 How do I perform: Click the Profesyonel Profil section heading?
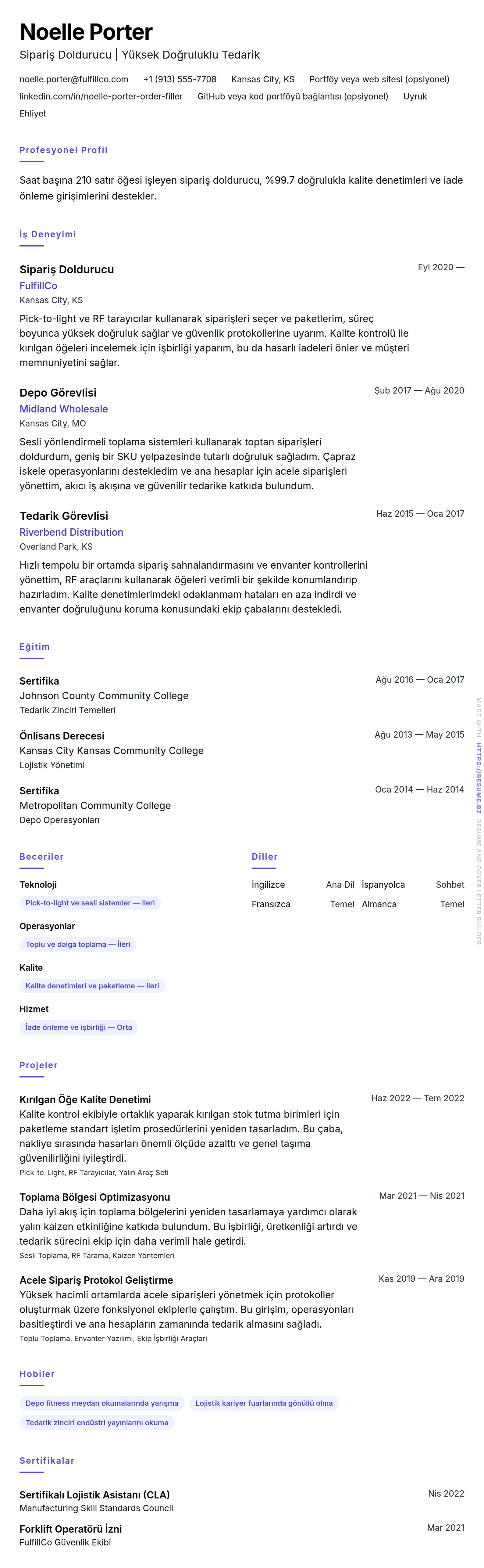coord(63,150)
